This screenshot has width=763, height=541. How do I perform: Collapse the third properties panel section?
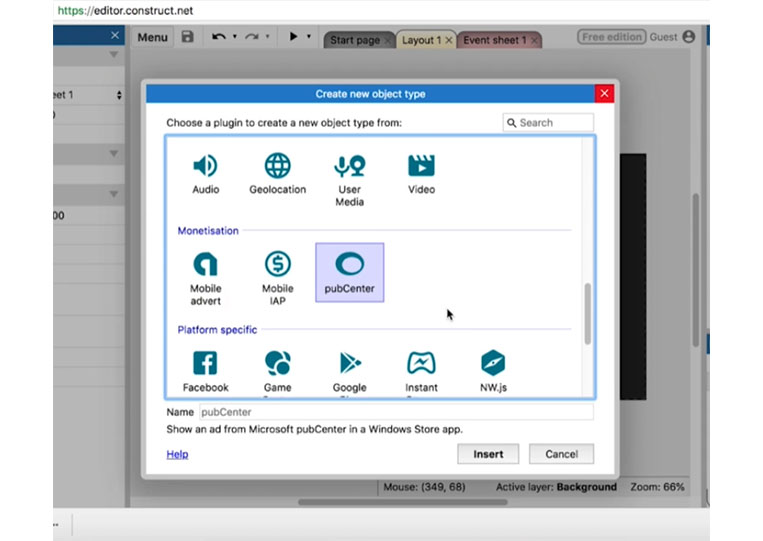coord(114,194)
